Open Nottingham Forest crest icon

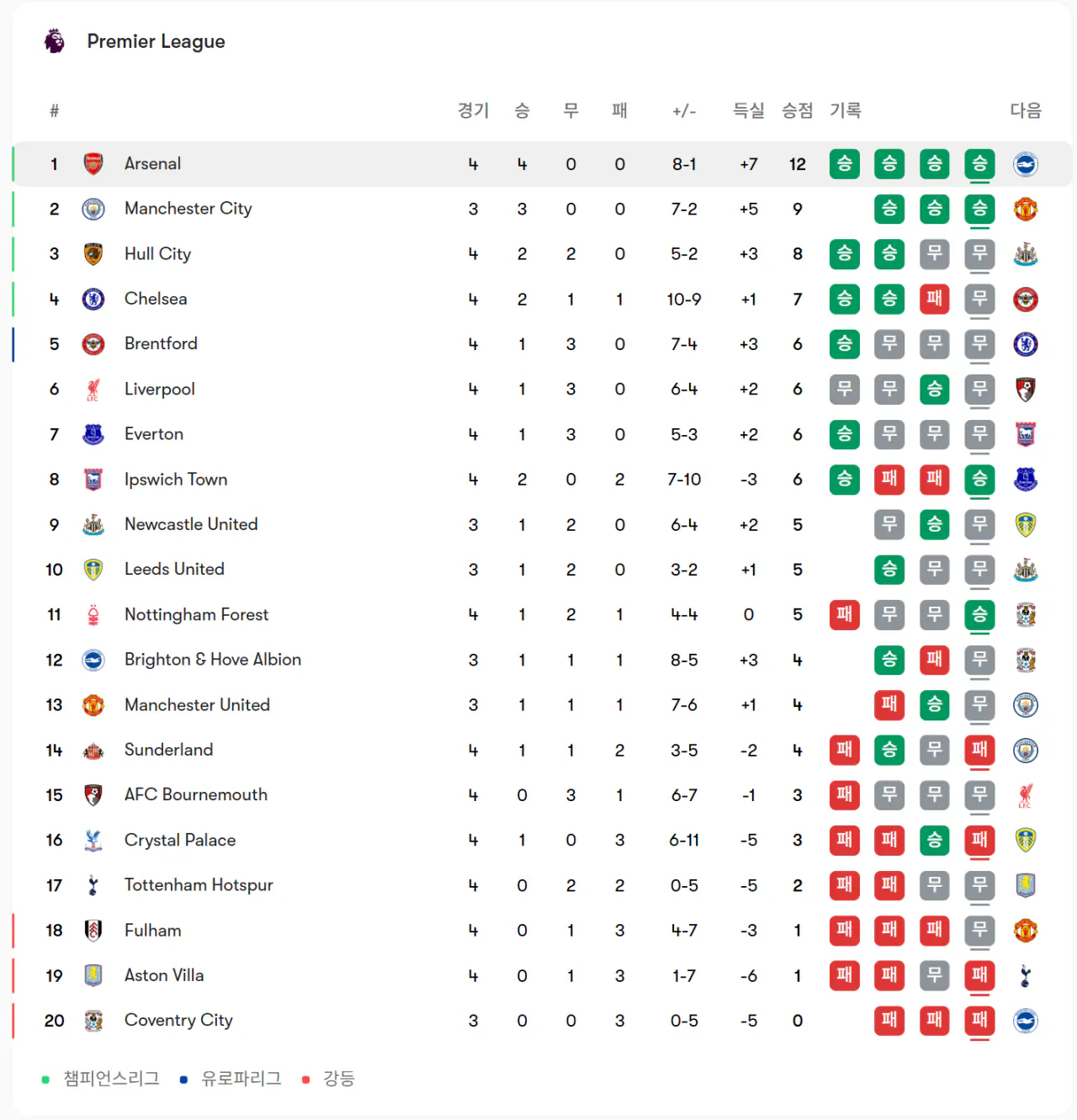click(93, 614)
